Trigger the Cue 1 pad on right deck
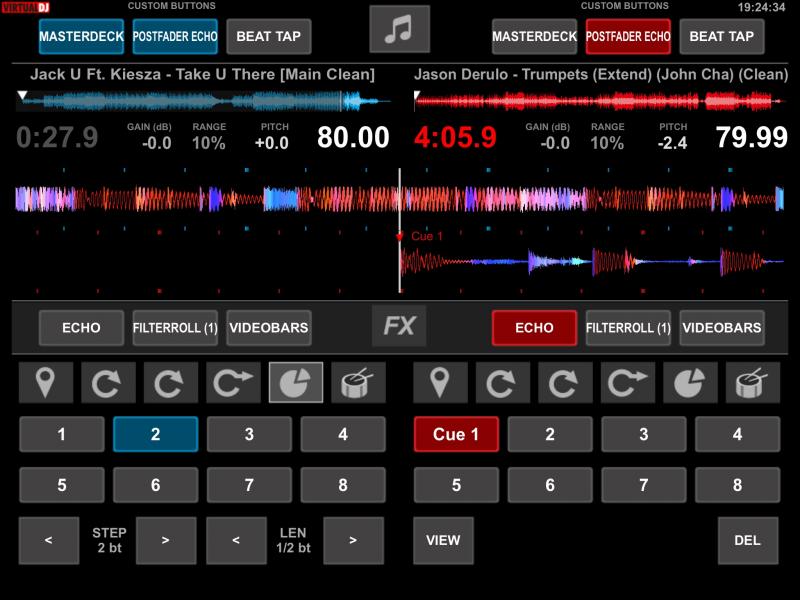 pos(456,435)
